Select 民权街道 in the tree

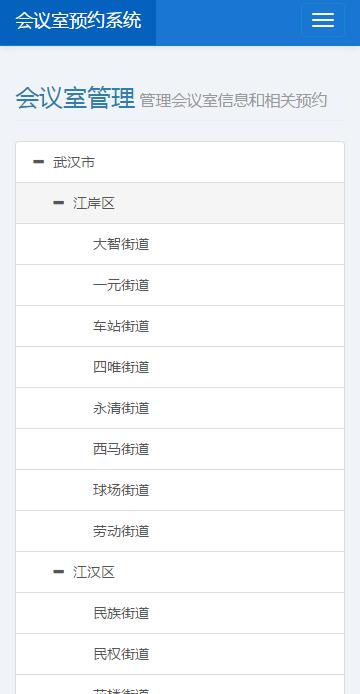180,654
